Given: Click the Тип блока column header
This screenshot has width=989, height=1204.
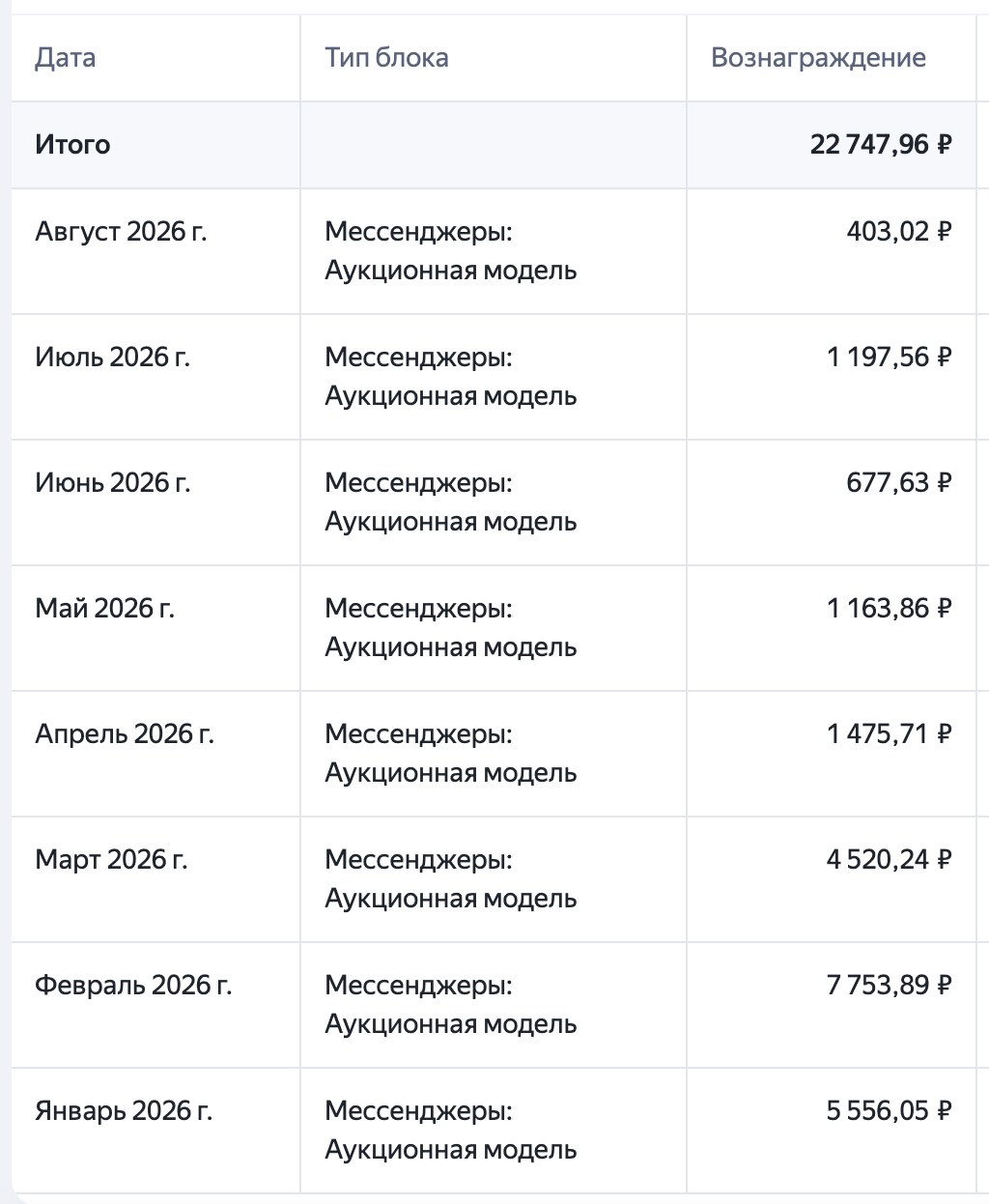Looking at the screenshot, I should tap(386, 58).
